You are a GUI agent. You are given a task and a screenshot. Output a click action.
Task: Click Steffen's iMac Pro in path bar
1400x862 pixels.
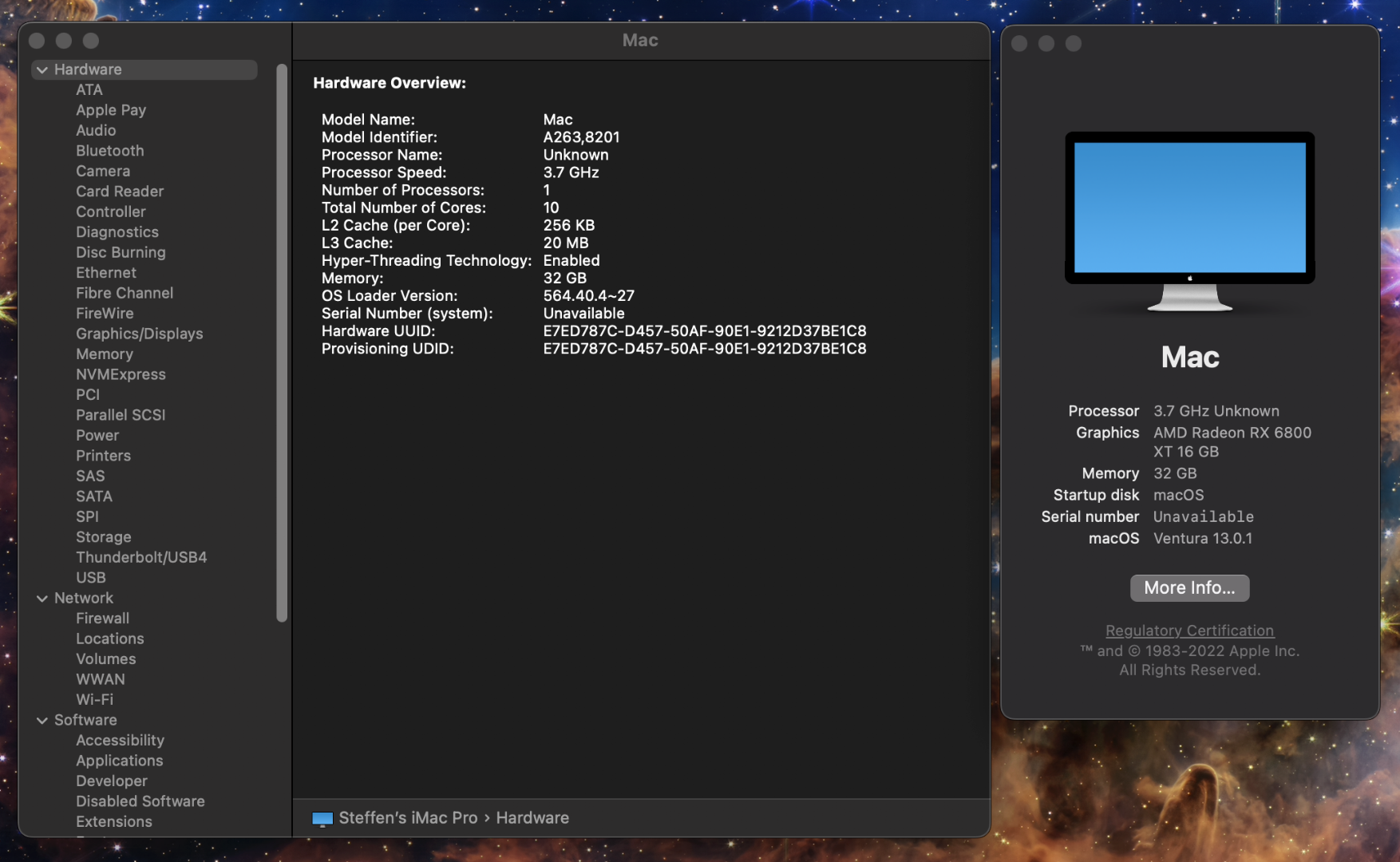tap(408, 819)
